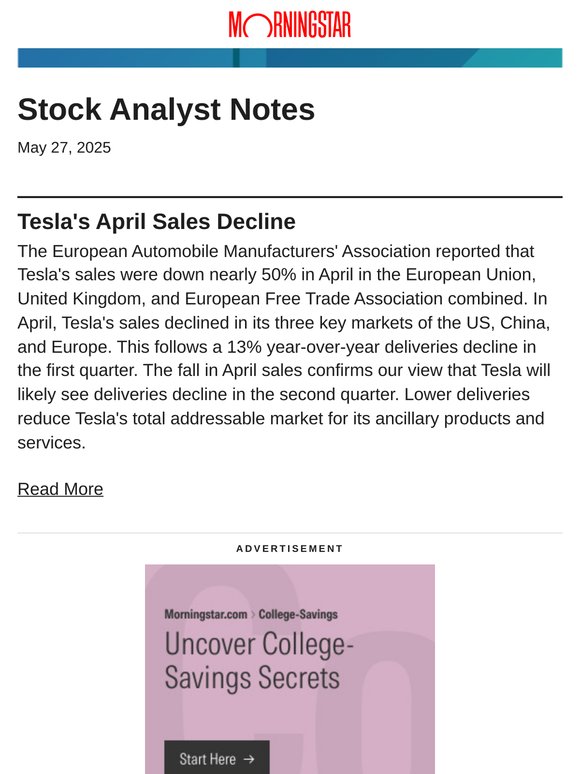Click the breadcrumb chevron in the ad
This screenshot has width=580, height=774.
253,615
